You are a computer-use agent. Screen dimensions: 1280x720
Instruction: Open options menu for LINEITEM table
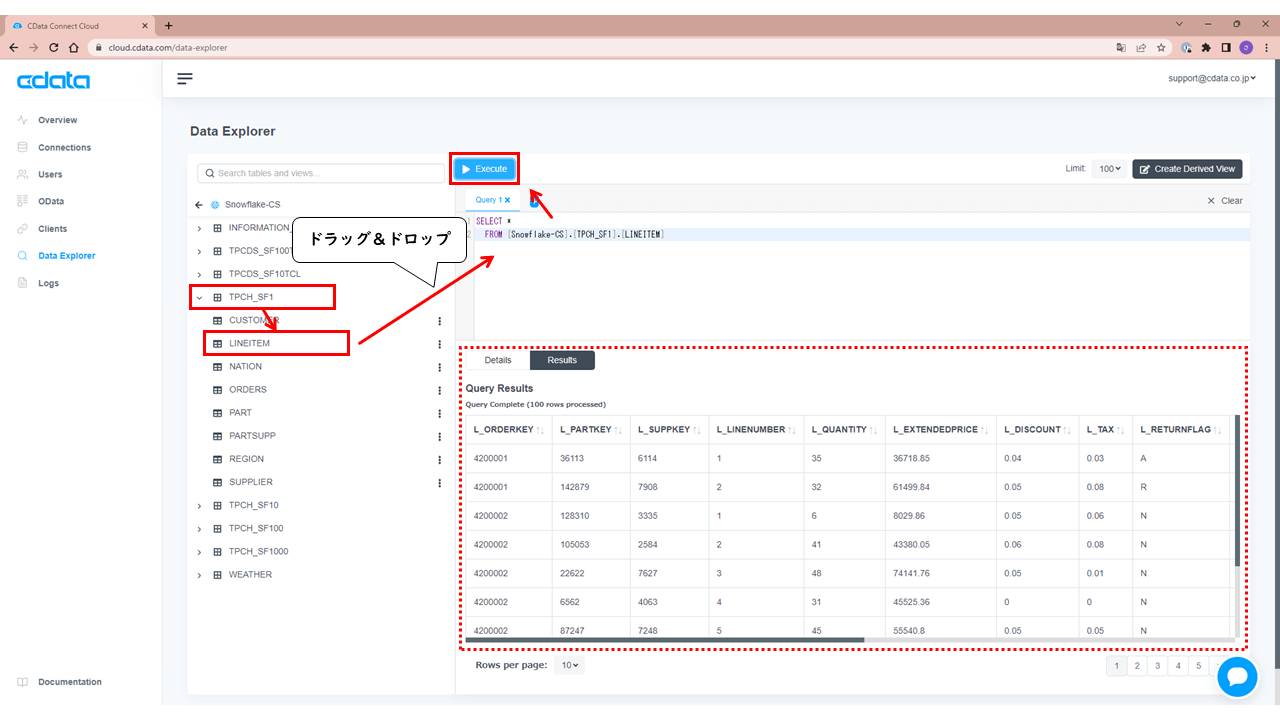pyautogui.click(x=439, y=344)
